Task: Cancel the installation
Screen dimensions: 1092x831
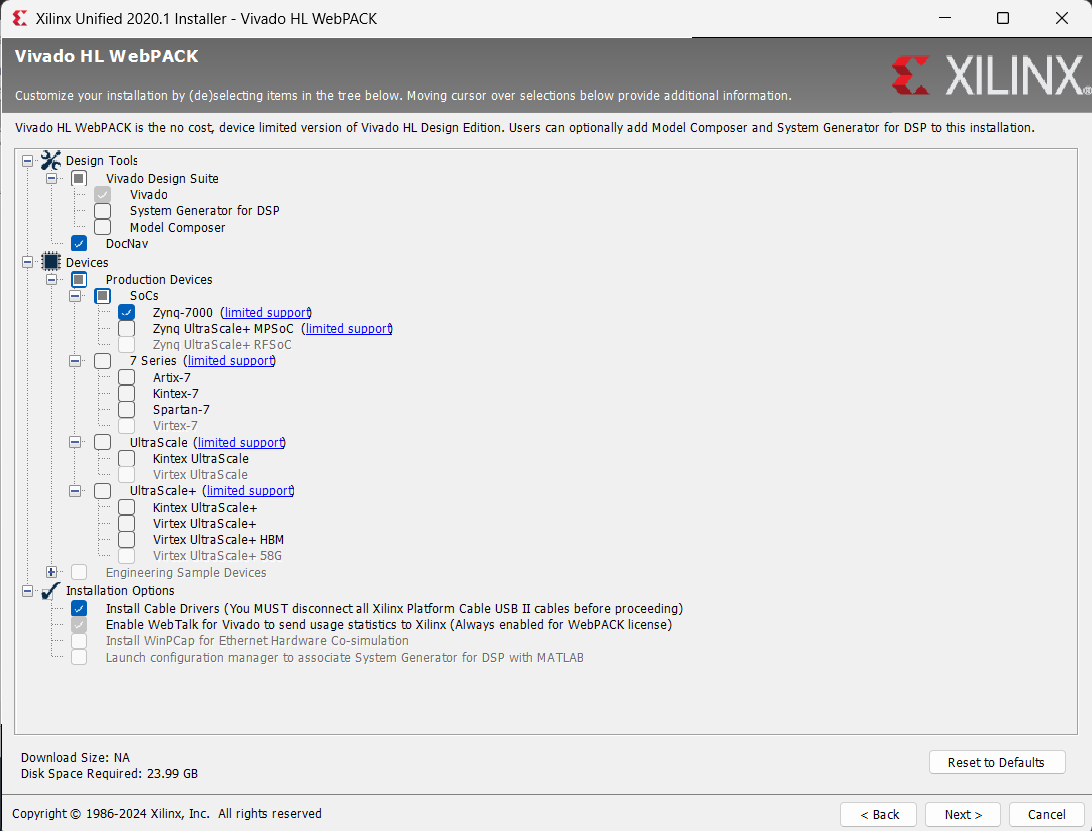Action: coord(1046,814)
